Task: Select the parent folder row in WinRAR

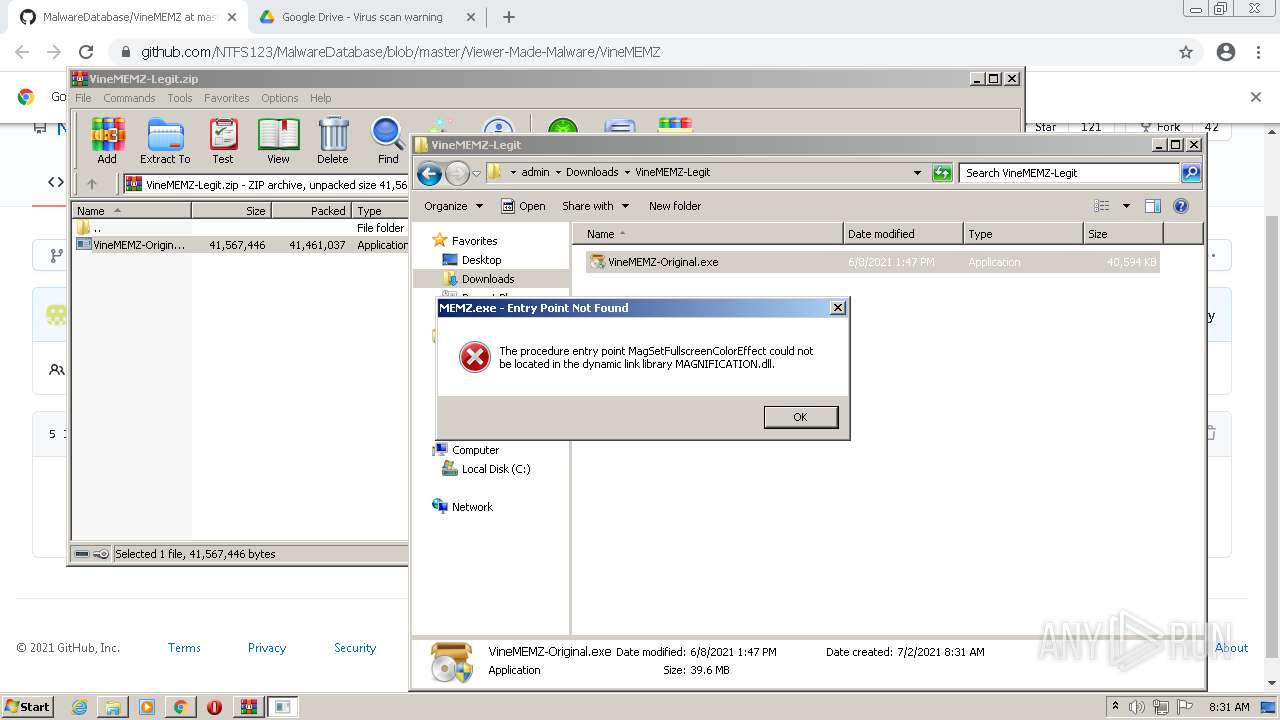Action: click(240, 228)
